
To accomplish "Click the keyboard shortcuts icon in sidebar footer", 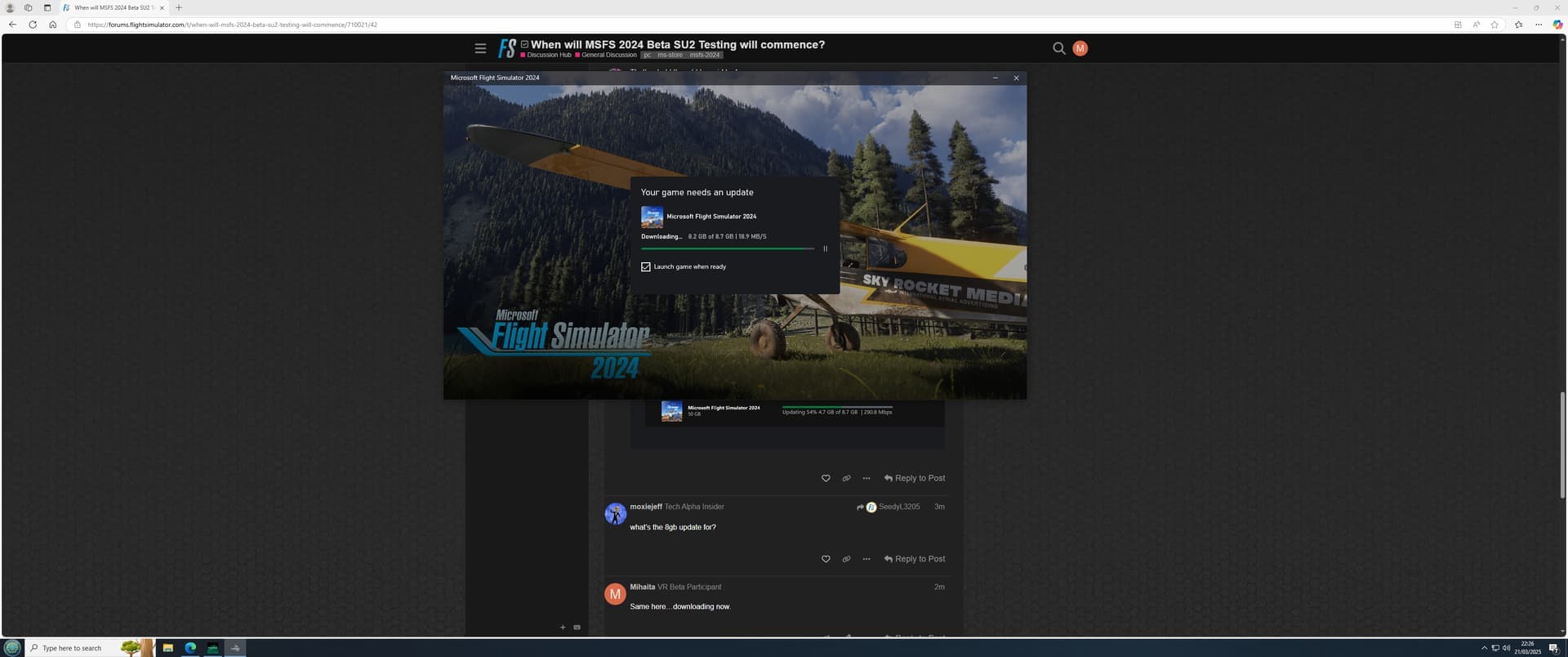I will [577, 628].
